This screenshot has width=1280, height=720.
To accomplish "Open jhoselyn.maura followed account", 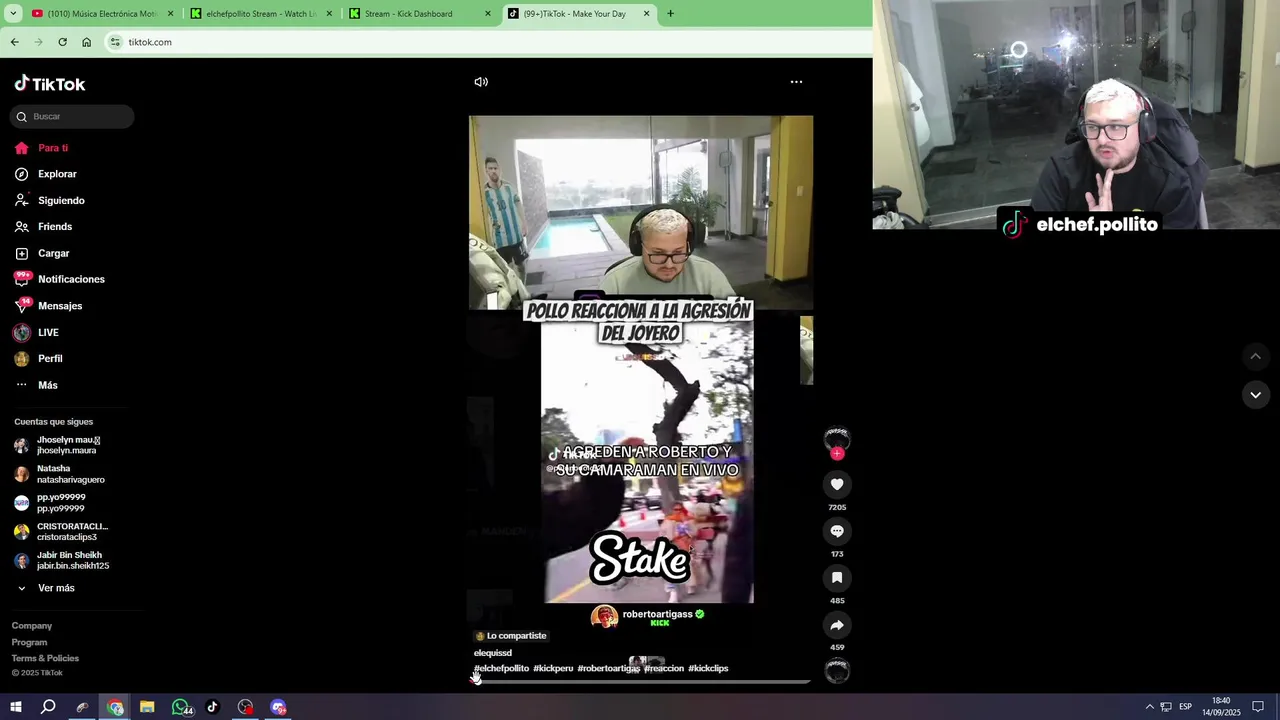I will 68,445.
